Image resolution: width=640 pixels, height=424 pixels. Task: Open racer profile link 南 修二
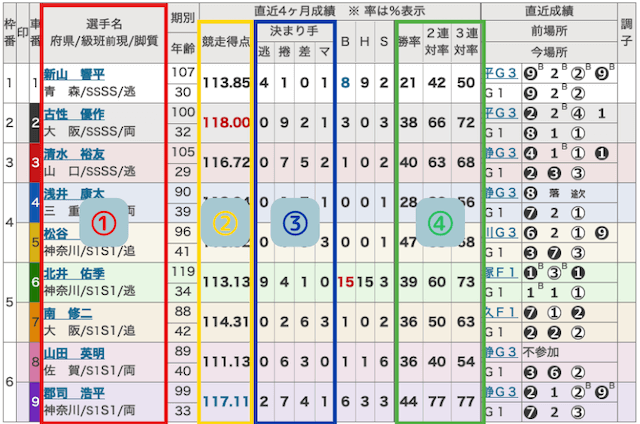click(x=68, y=313)
